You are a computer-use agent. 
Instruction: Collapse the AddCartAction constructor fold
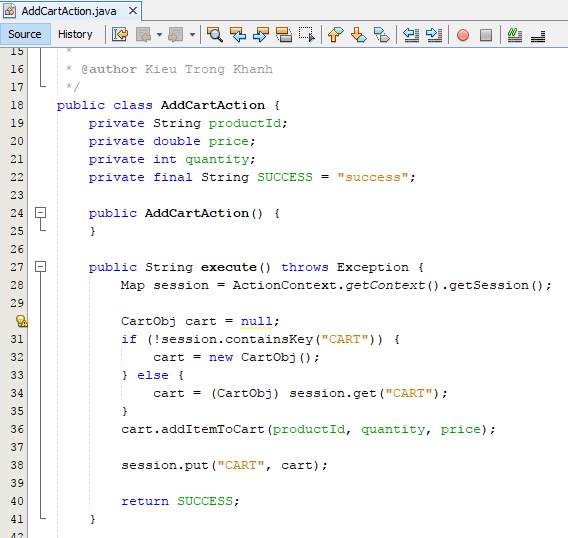[x=41, y=213]
